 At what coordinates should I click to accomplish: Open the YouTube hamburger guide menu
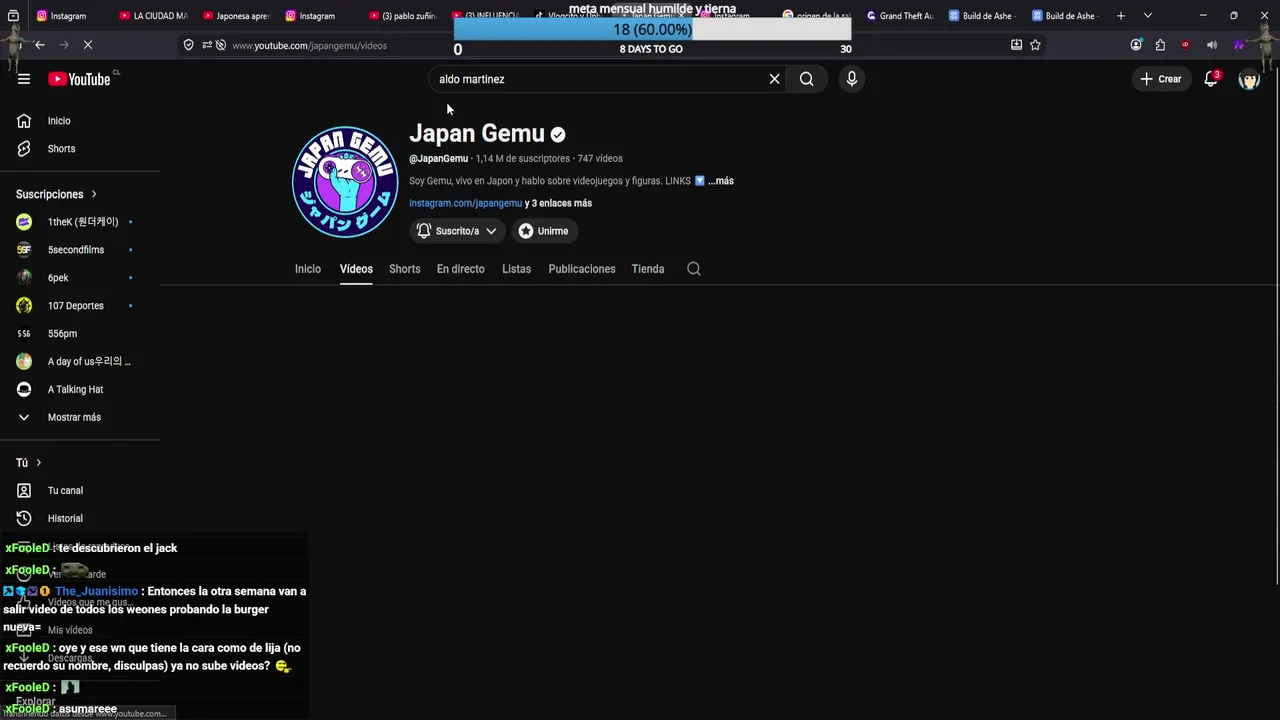[24, 79]
